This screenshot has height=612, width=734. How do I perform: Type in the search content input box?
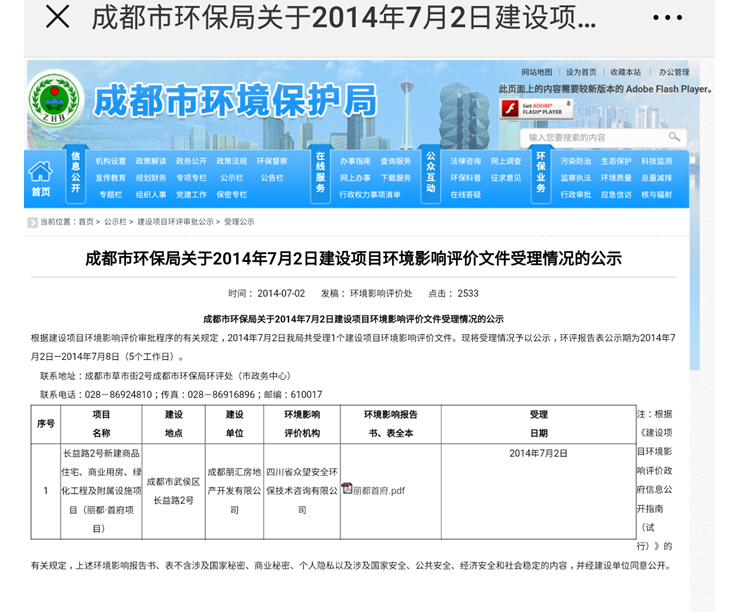point(595,137)
